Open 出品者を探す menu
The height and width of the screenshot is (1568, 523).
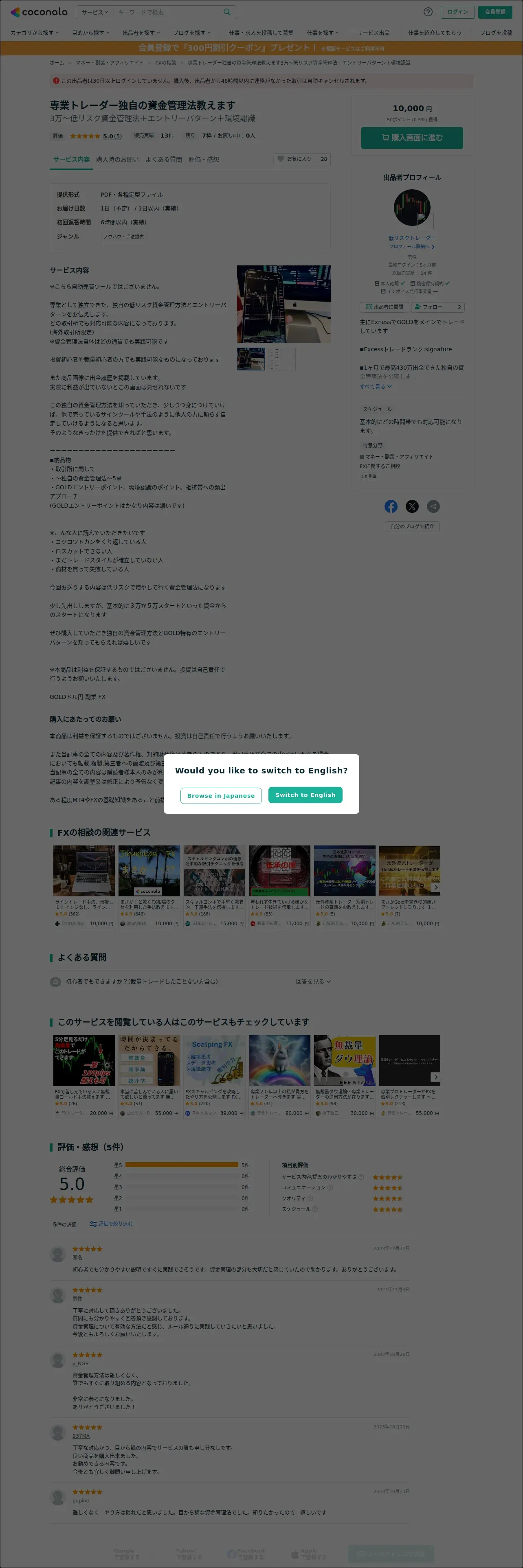pos(141,33)
